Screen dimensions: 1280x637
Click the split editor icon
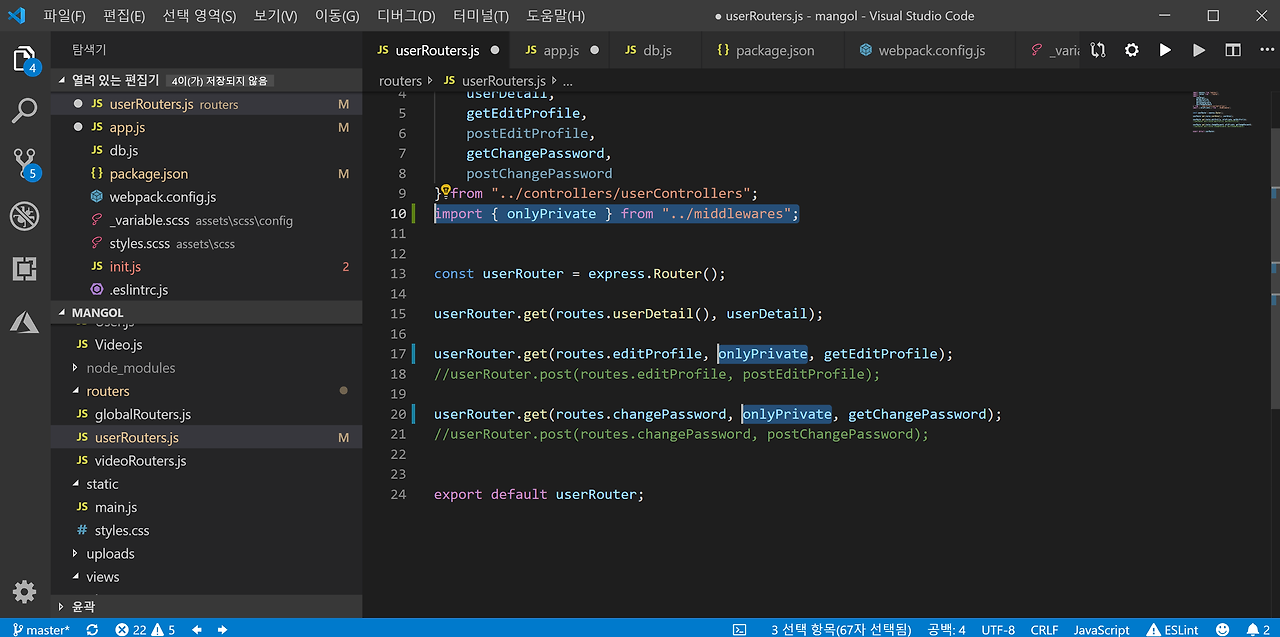pyautogui.click(x=1233, y=50)
